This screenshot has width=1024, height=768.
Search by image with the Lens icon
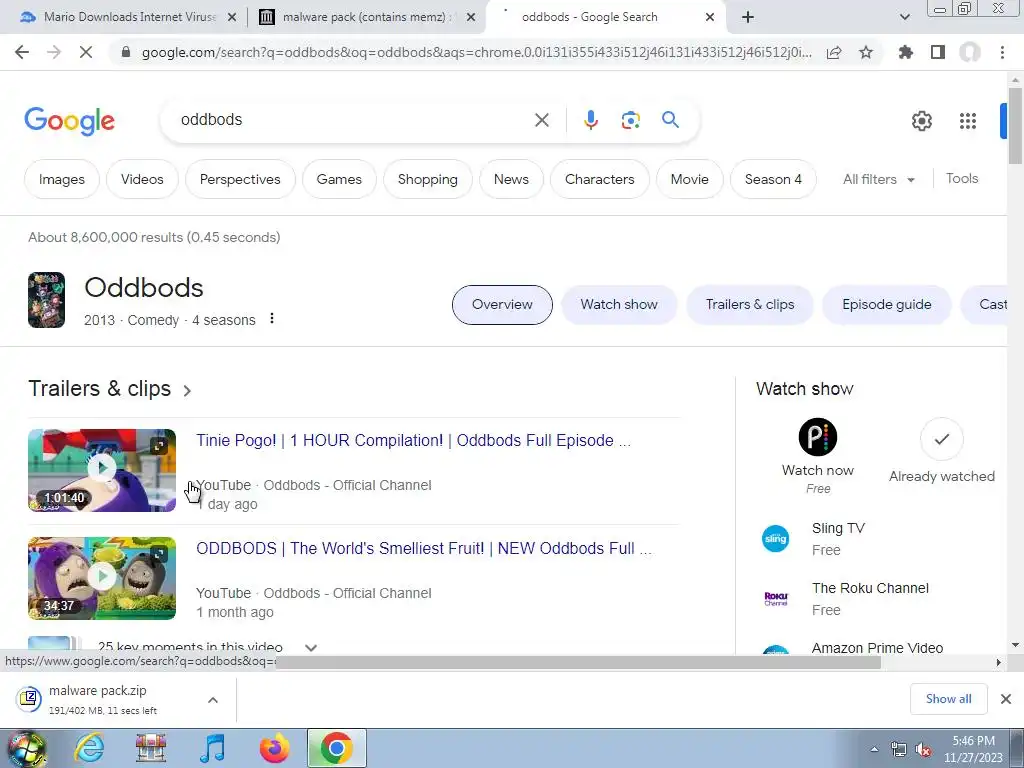[630, 120]
